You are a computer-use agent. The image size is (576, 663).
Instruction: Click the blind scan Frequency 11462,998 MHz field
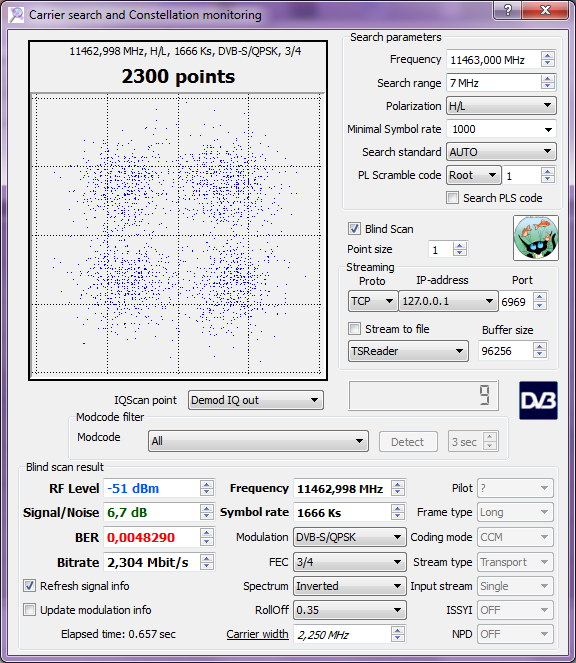342,489
